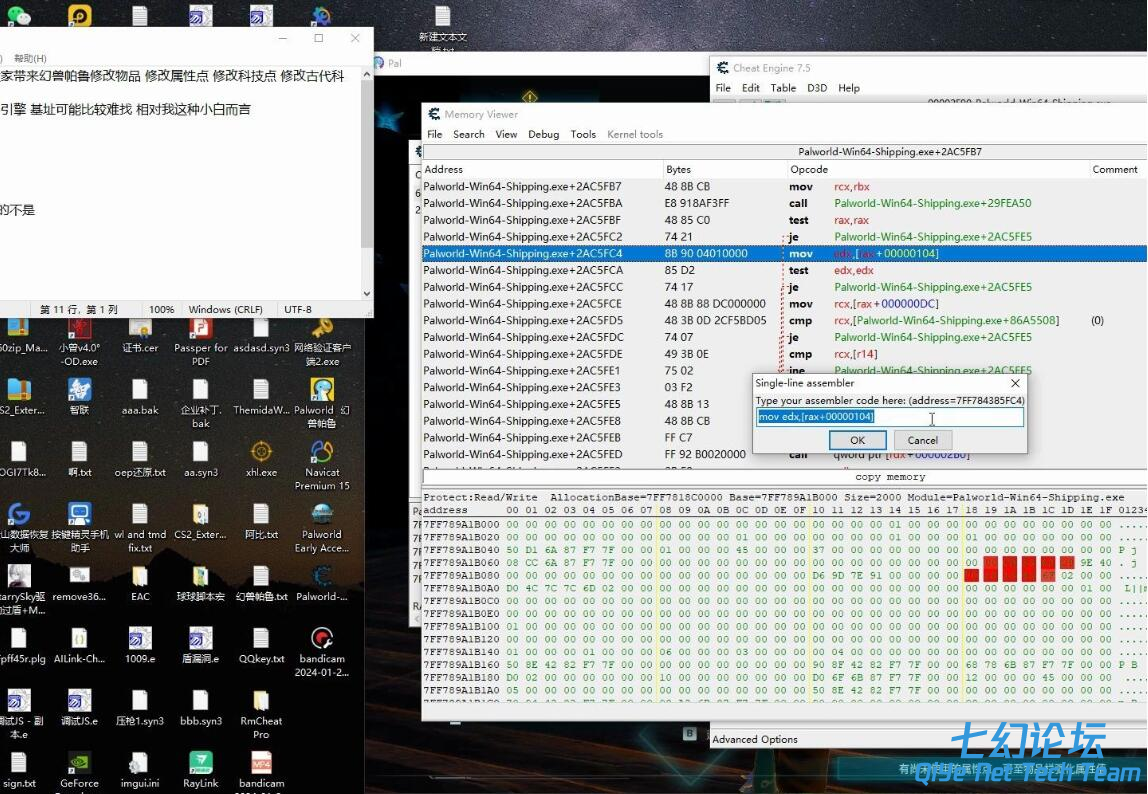Viewport: 1148px width, 794px height.
Task: Select disassembly row at address 2AC5FB7
Action: coord(784,187)
